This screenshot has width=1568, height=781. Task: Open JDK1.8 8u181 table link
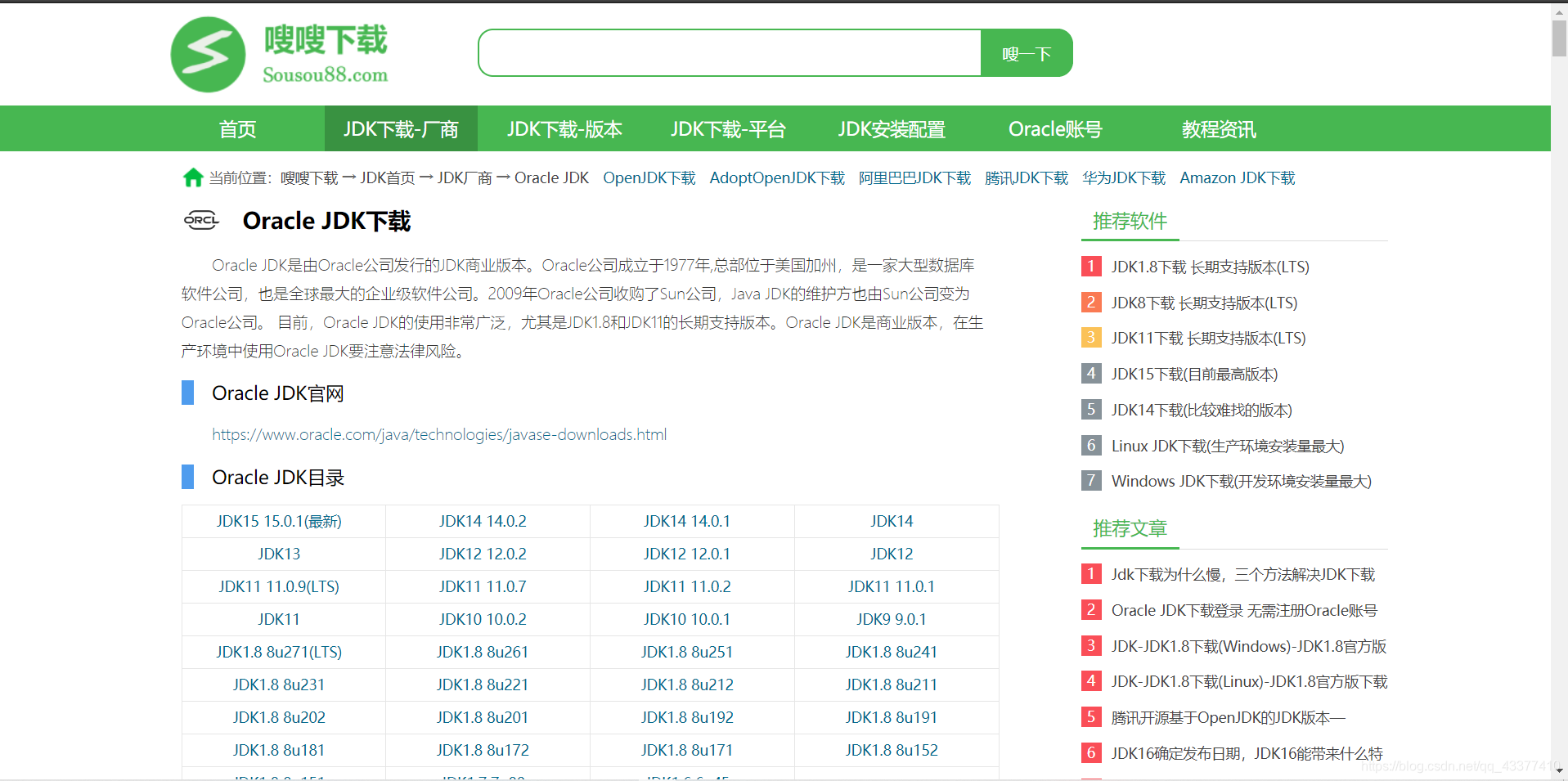click(279, 750)
